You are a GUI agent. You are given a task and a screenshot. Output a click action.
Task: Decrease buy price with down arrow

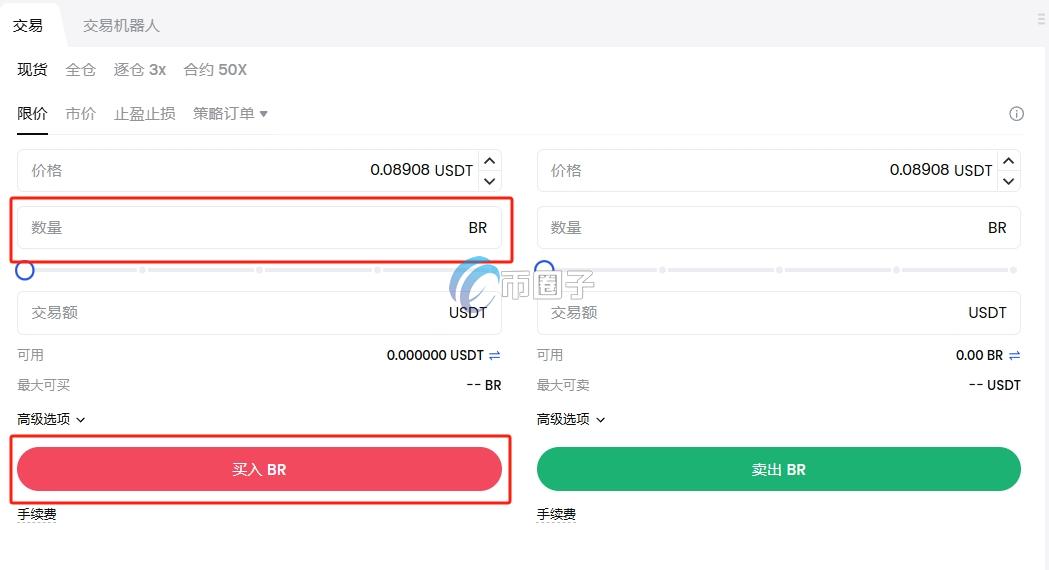tap(490, 181)
